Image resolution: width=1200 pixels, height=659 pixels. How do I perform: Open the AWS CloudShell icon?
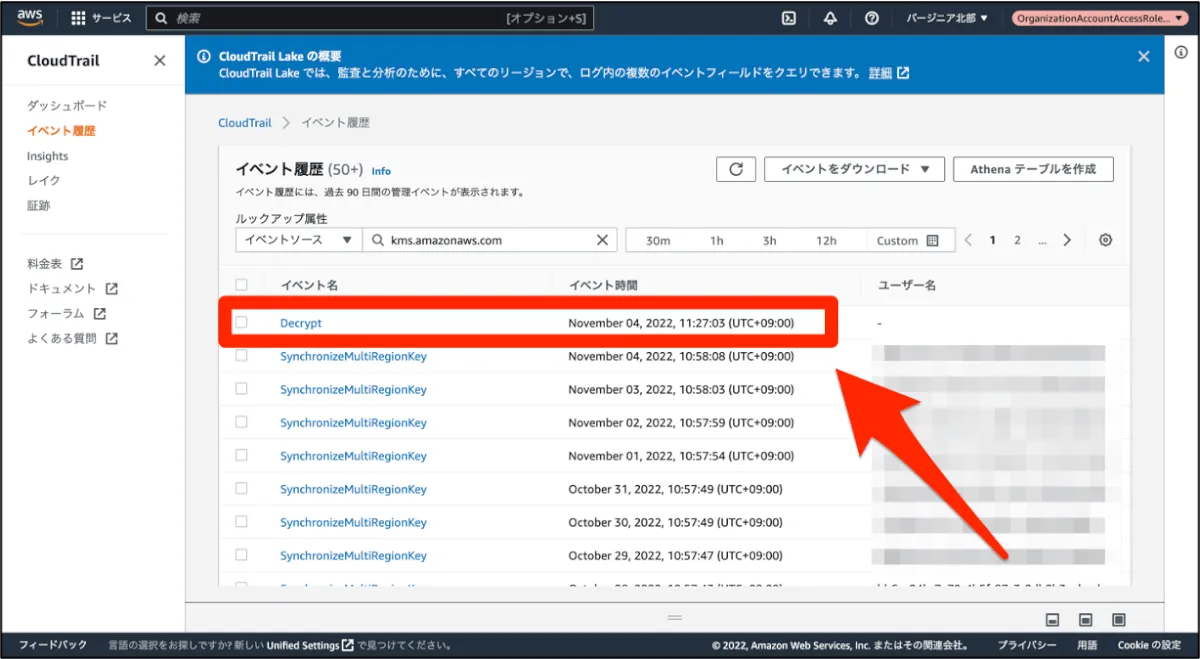(789, 18)
